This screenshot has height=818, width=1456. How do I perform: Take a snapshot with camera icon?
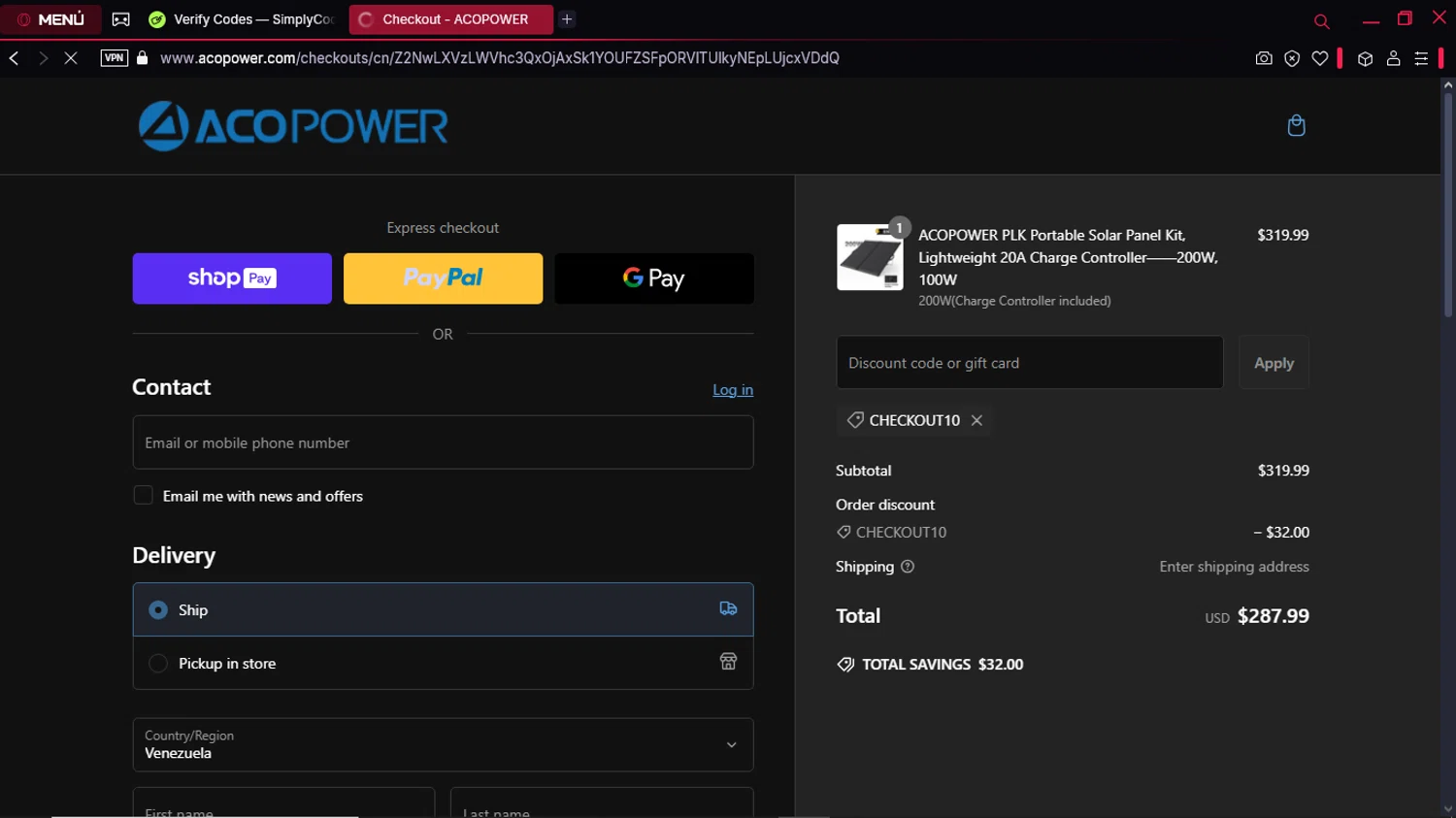pos(1264,58)
